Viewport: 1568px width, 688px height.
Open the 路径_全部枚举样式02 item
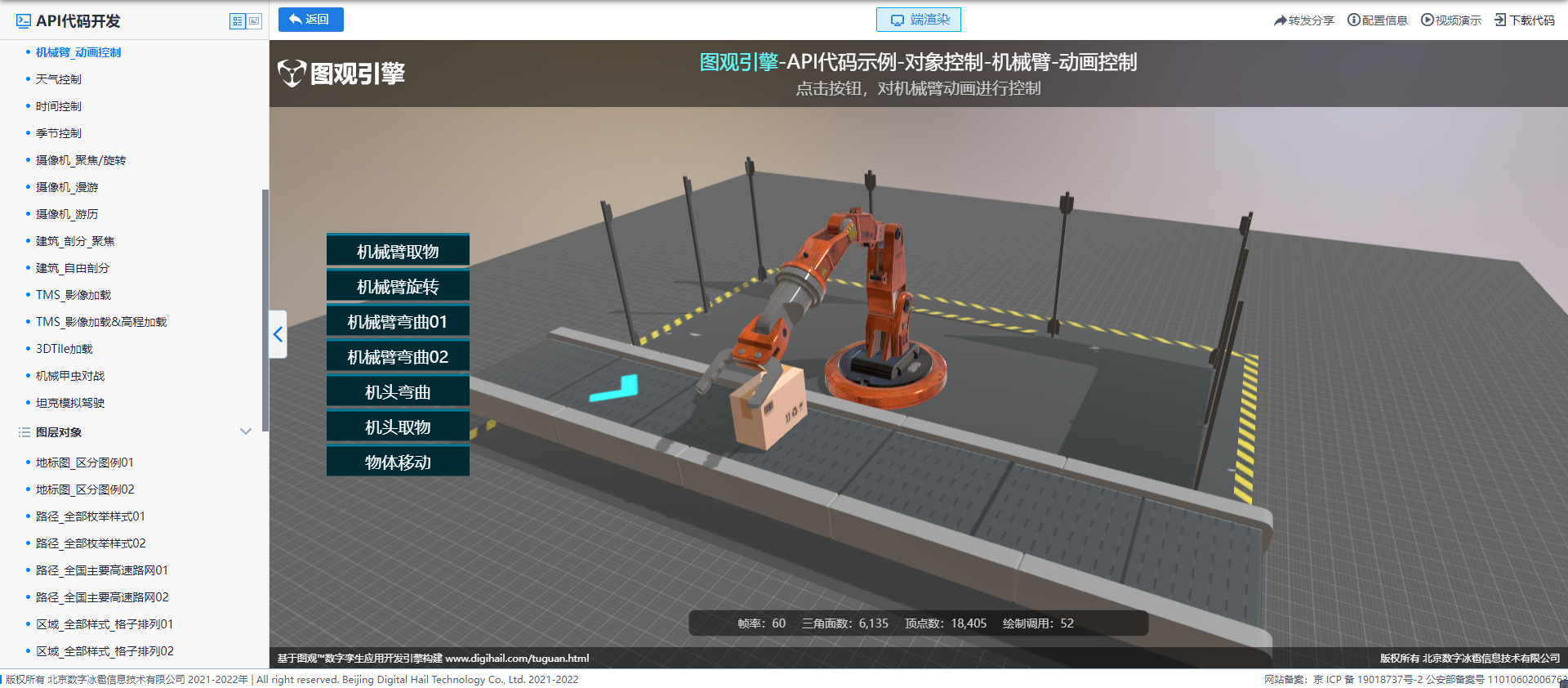tap(91, 543)
